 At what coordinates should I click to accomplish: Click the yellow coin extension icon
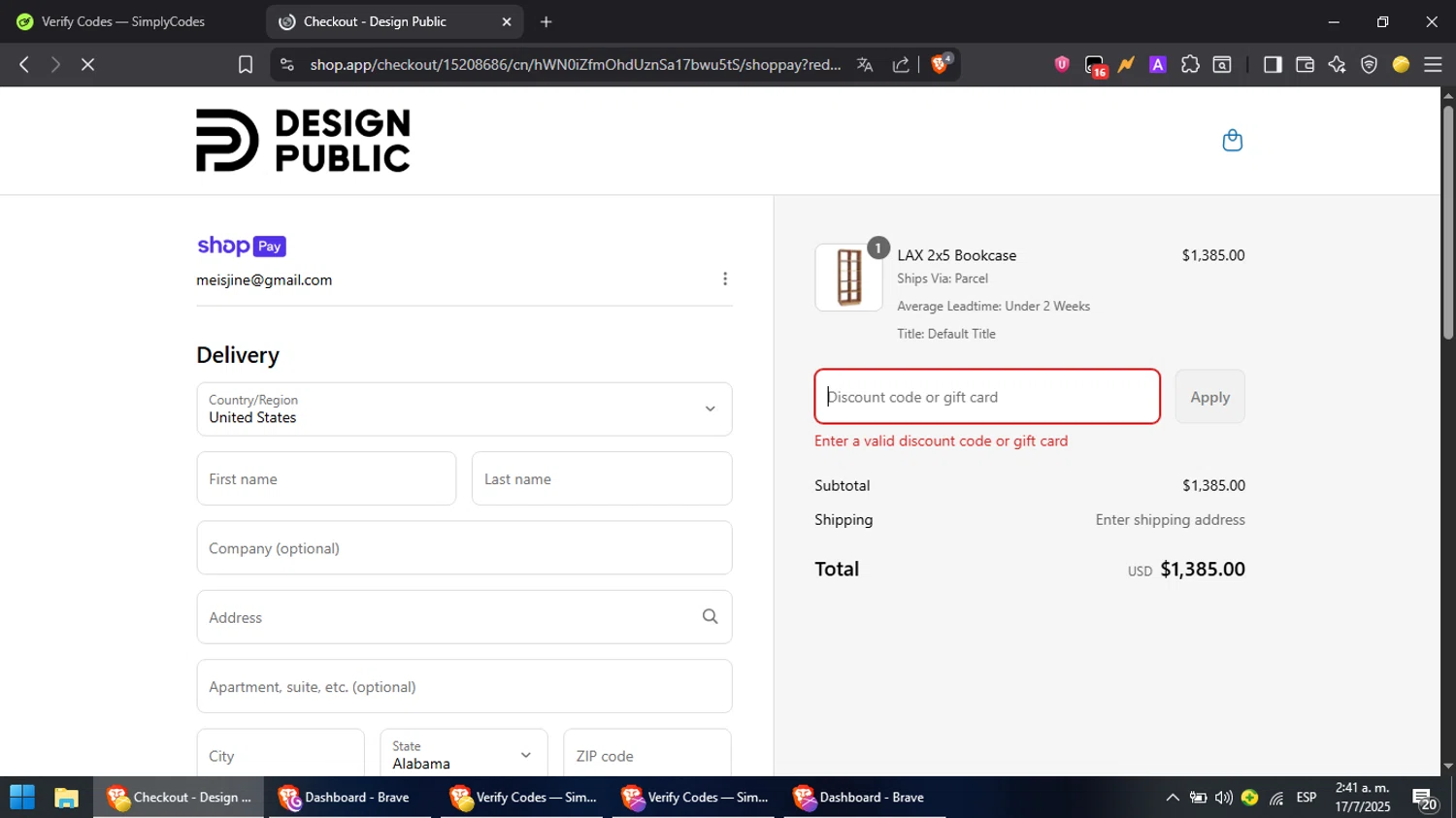pos(1401,64)
